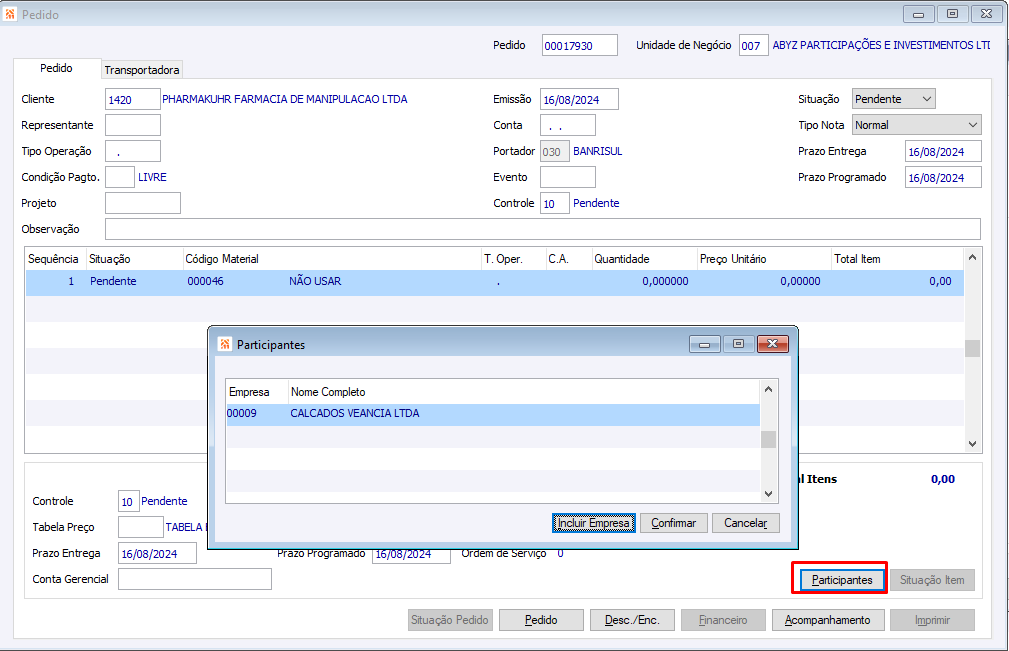Click the PHARMAKUHR FARMACIA DE MANIPULACAO LTDA name
This screenshot has width=1009, height=651.
pos(284,99)
